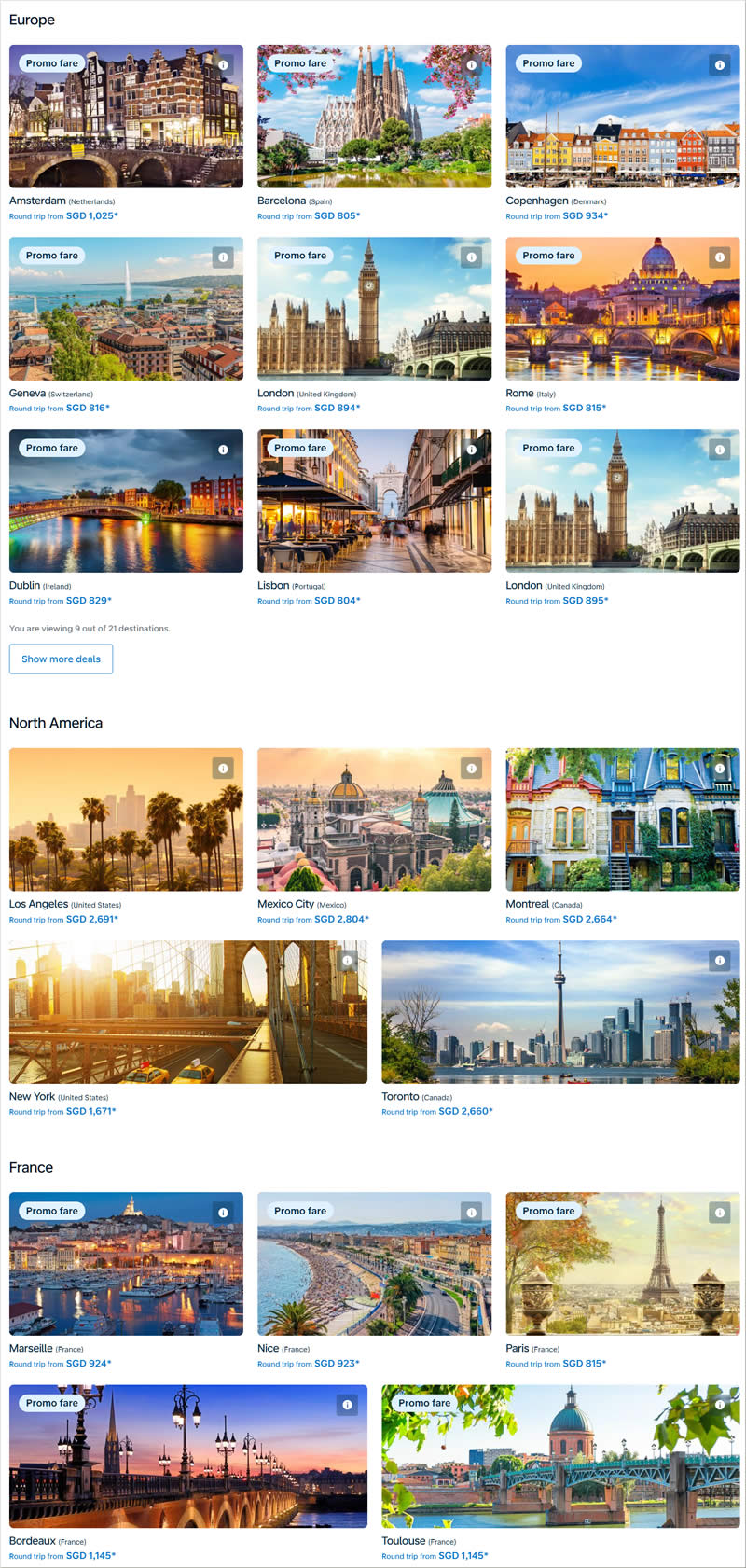Click Show more deals button

click(62, 659)
